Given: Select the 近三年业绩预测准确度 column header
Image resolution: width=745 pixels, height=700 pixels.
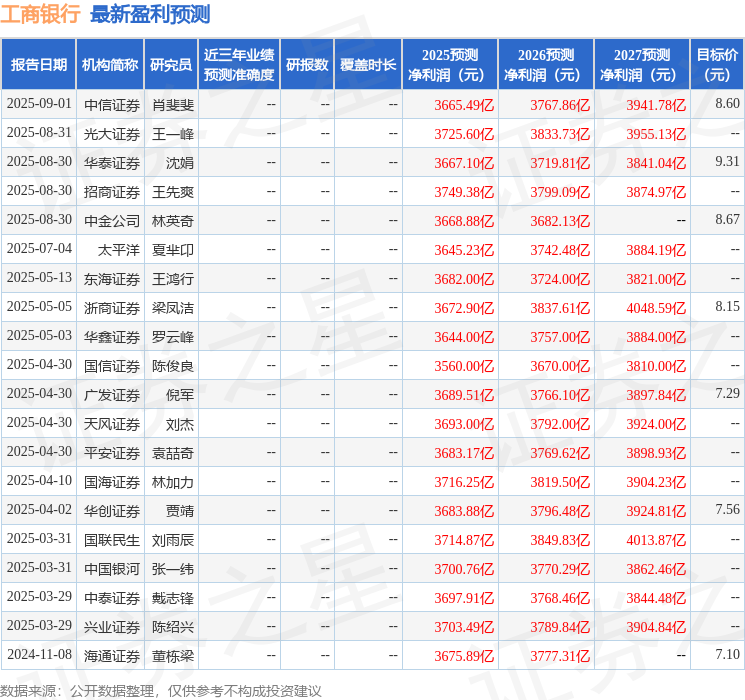Looking at the screenshot, I should tap(239, 65).
